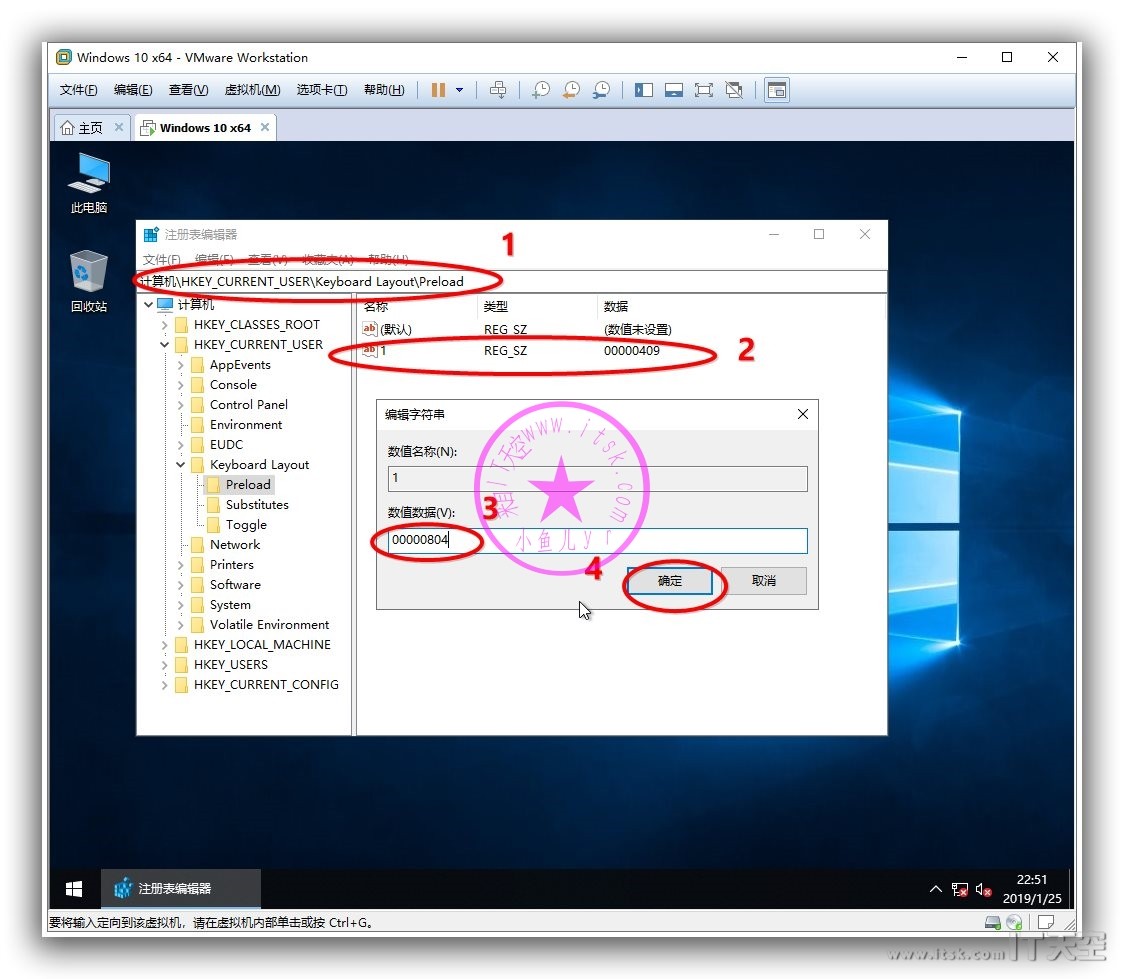This screenshot has height=979, width=1124.
Task: Select value 1 with data 00000409
Action: click(511, 350)
